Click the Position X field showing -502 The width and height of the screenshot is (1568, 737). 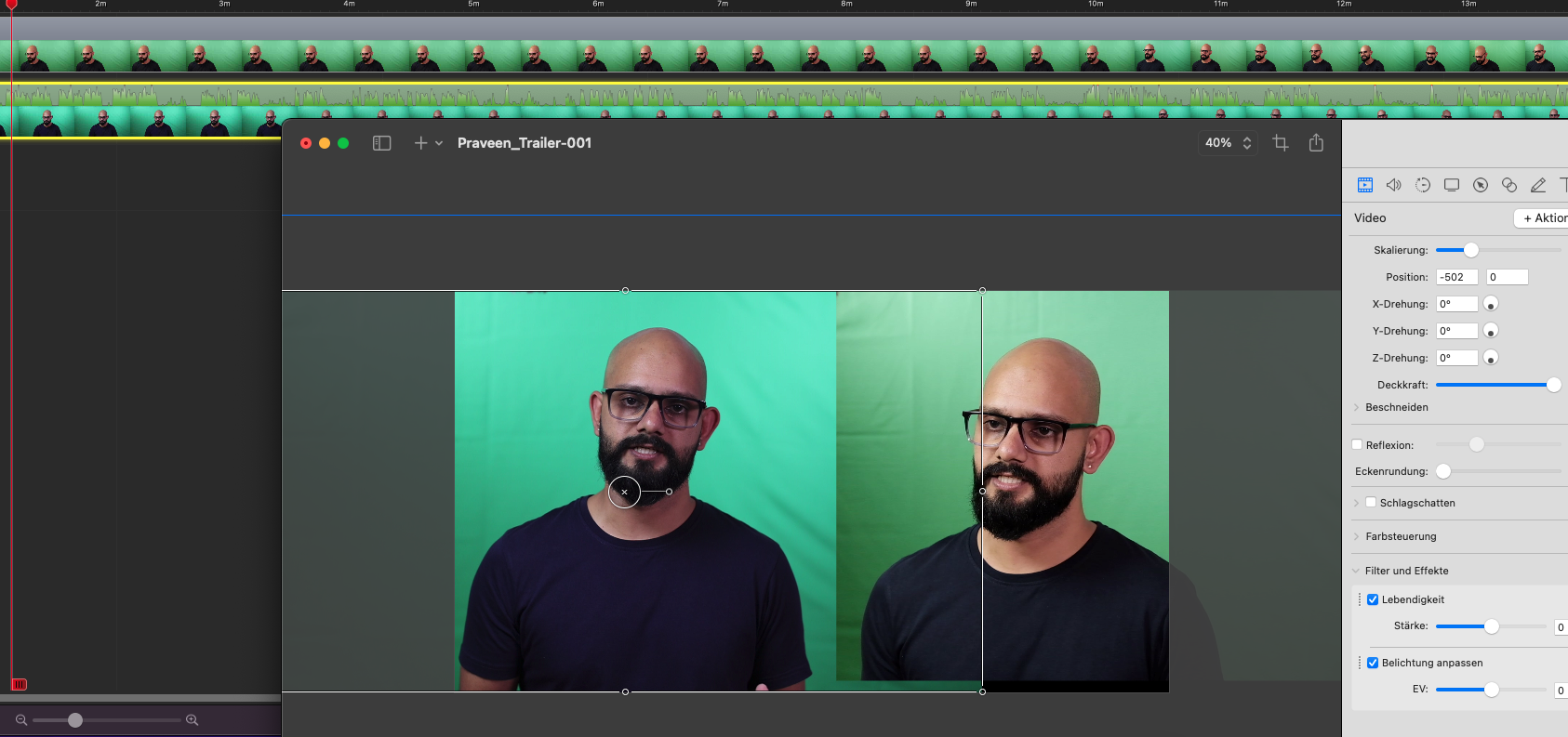pos(1457,277)
